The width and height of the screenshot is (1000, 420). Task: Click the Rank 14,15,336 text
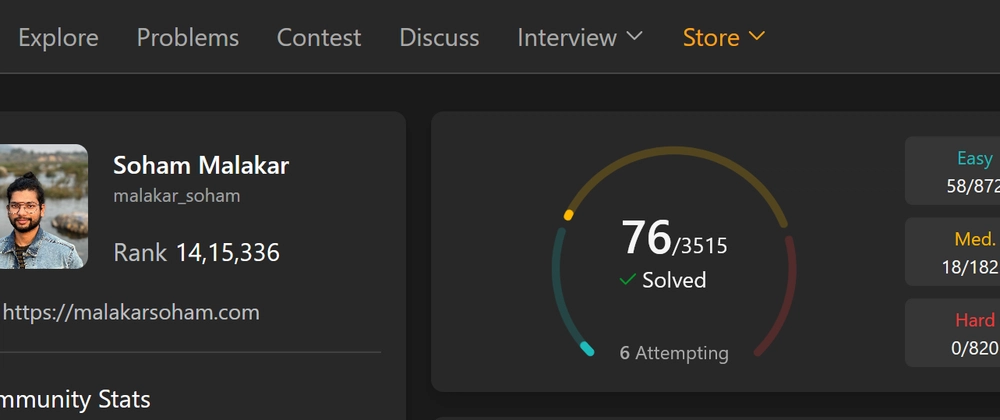point(196,252)
